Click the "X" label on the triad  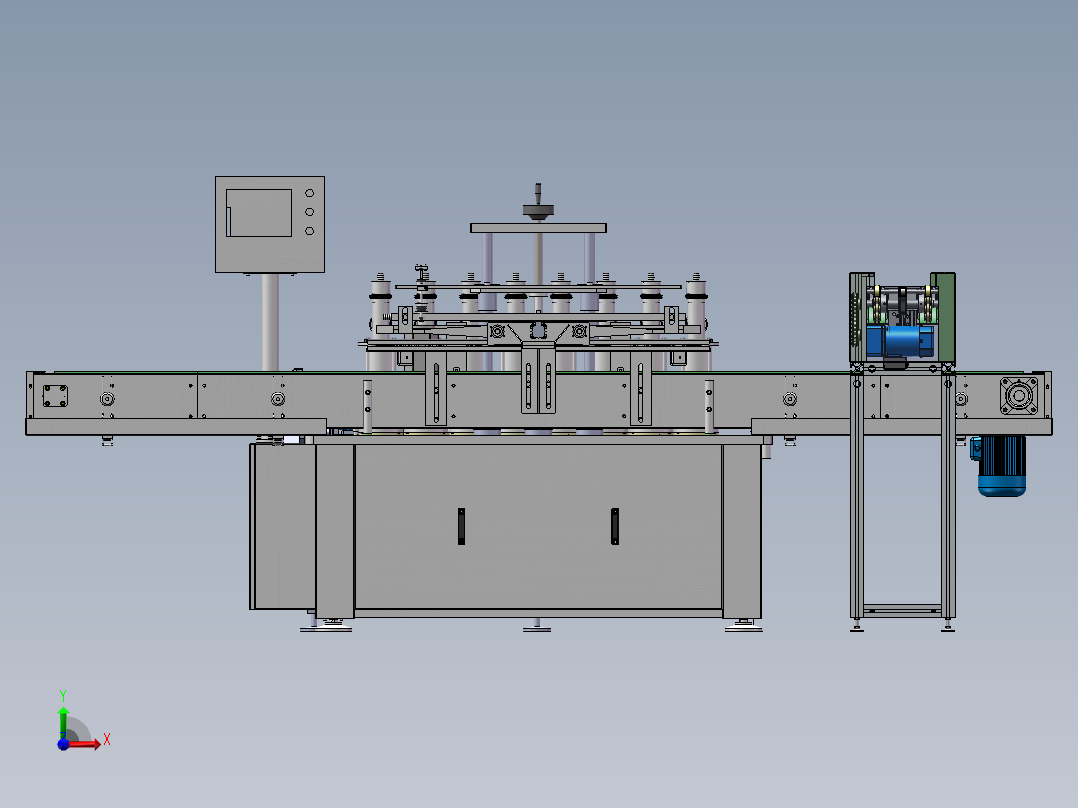pyautogui.click(x=107, y=740)
